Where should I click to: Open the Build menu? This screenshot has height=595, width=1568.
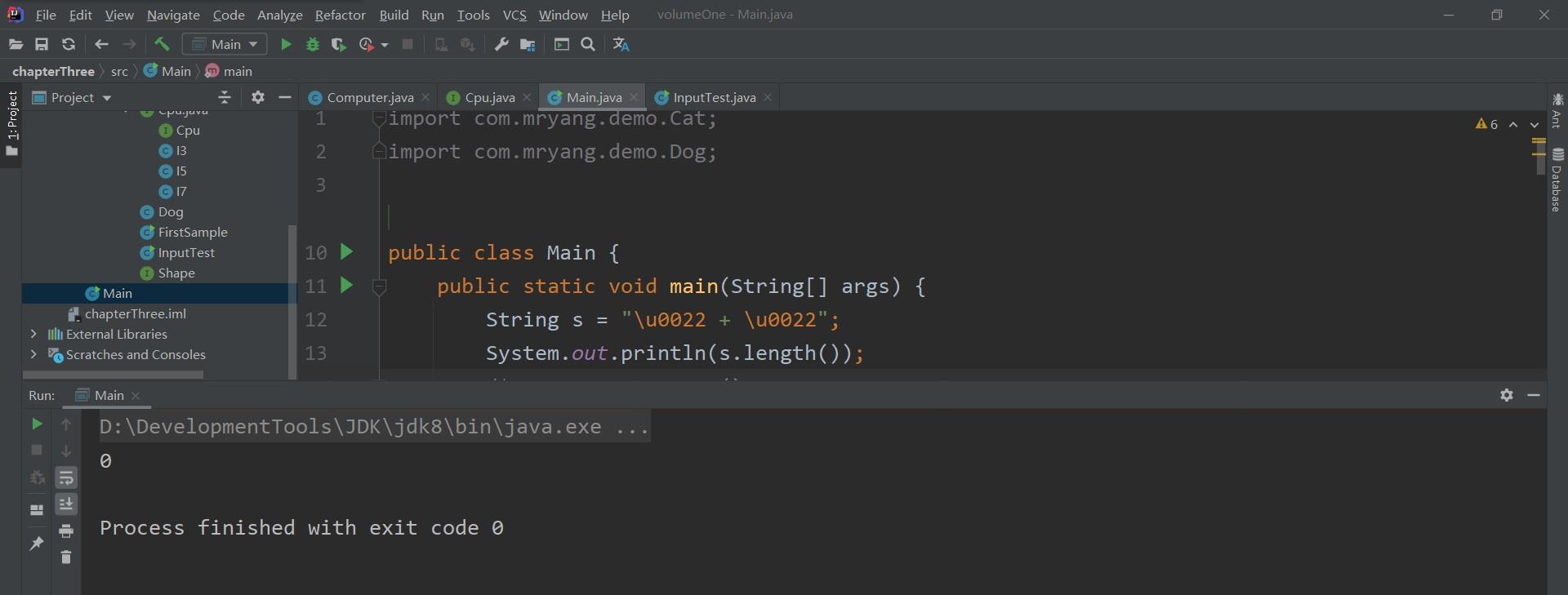(394, 15)
